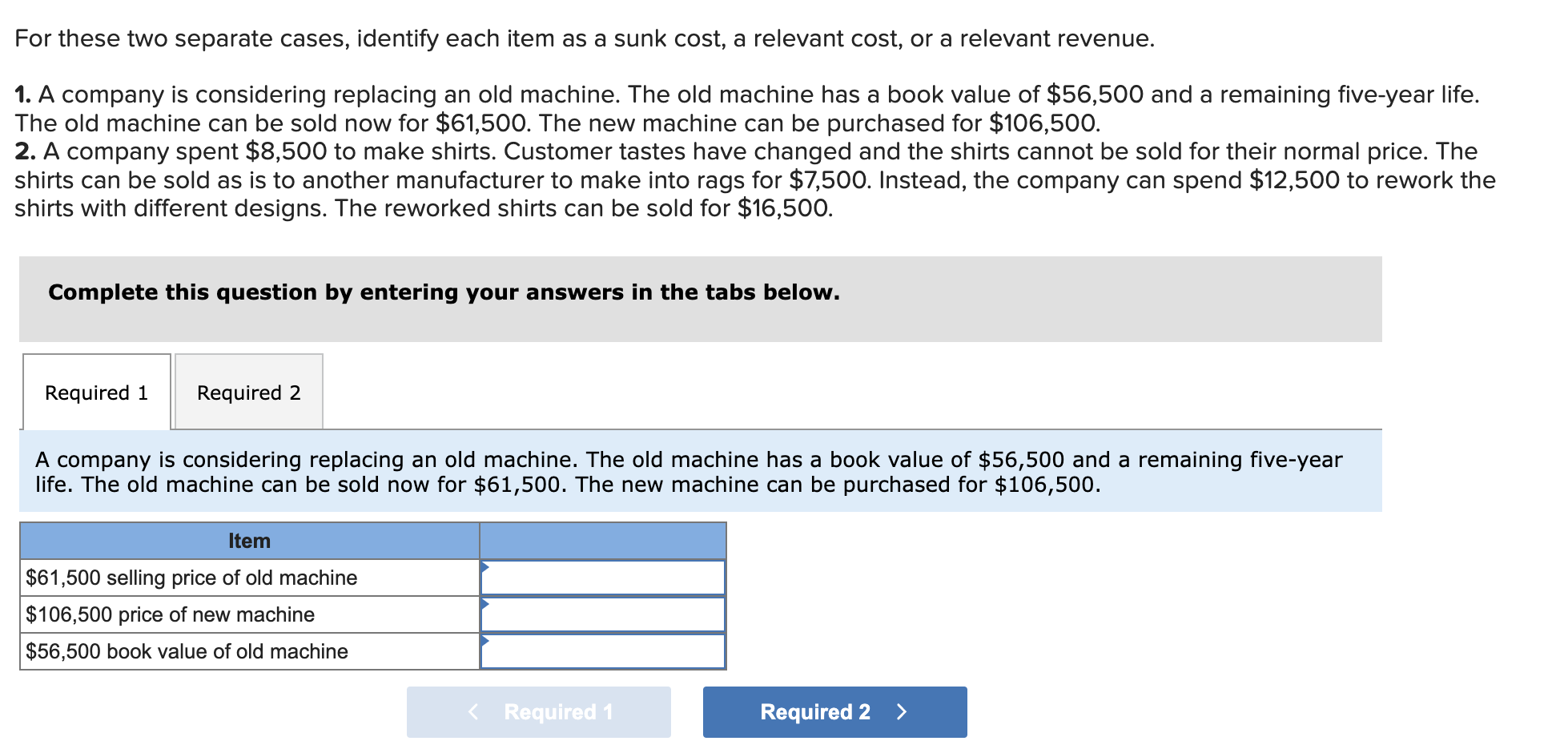The image size is (1568, 745).
Task: Click the blue arrow marker on the first answer cell
Action: 486,567
